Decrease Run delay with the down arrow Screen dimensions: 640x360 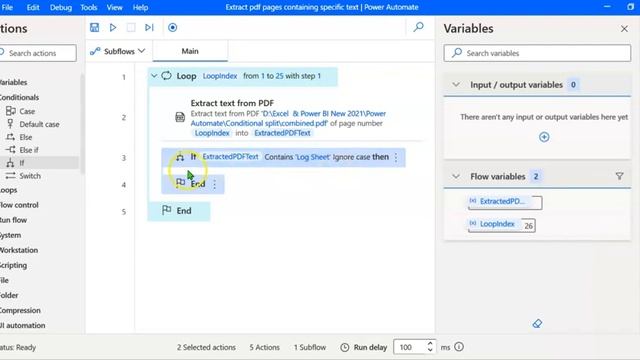430,351
